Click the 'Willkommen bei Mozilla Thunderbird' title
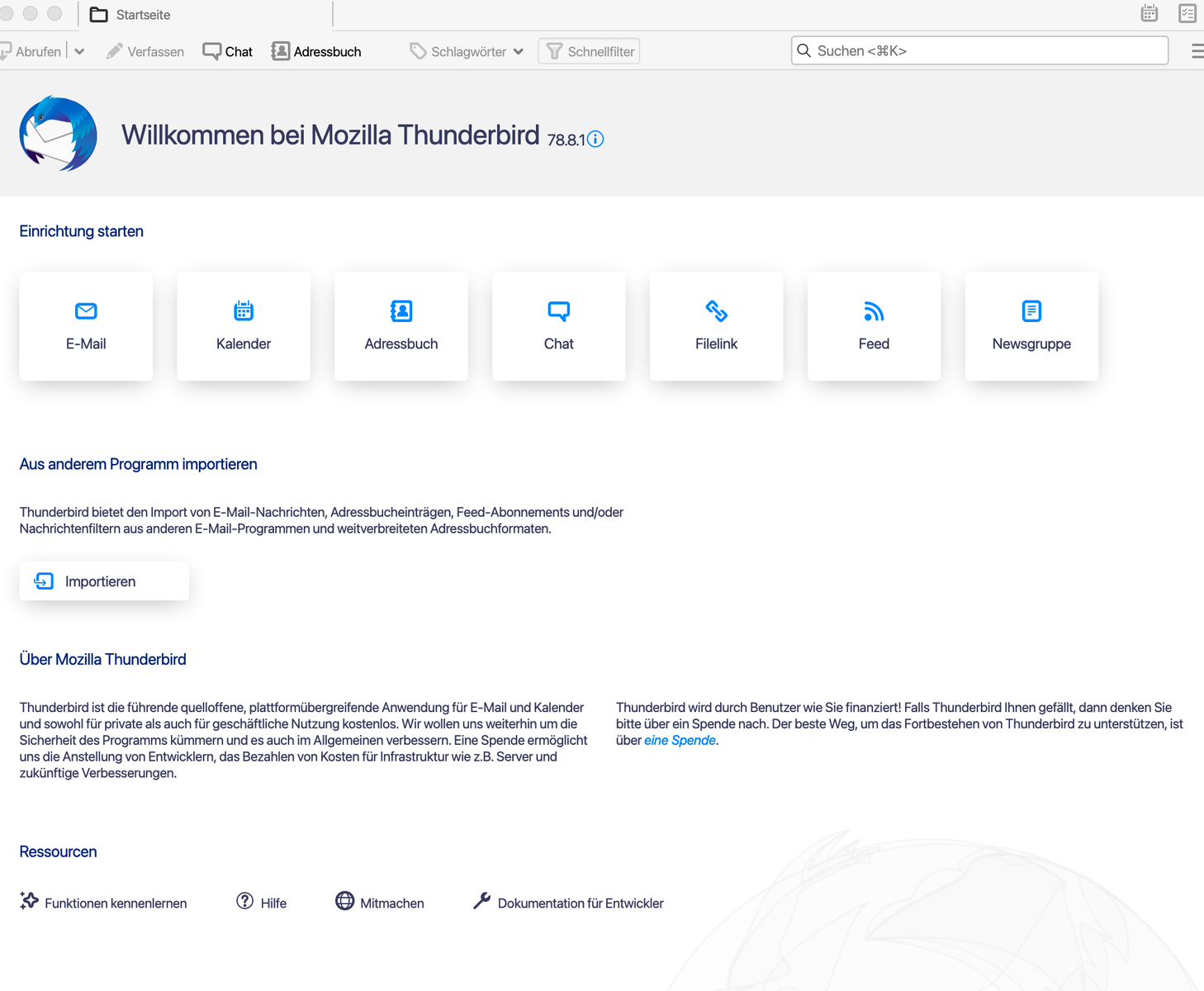 tap(330, 135)
